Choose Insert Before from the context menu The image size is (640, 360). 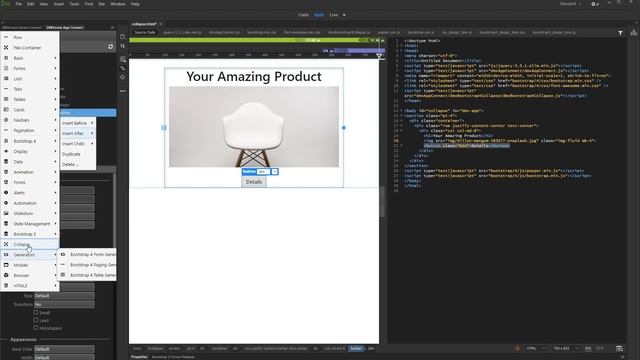[78, 123]
